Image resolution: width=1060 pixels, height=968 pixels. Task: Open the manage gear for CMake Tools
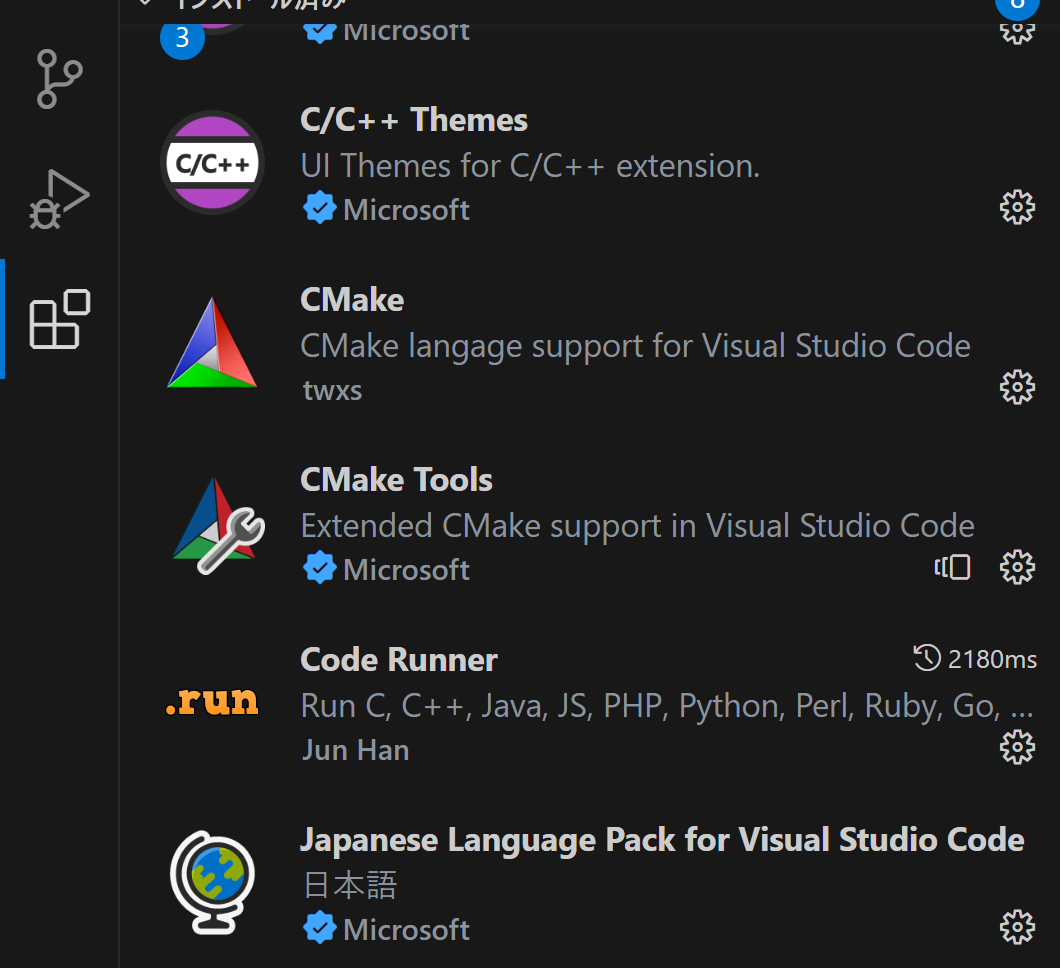pos(1017,567)
